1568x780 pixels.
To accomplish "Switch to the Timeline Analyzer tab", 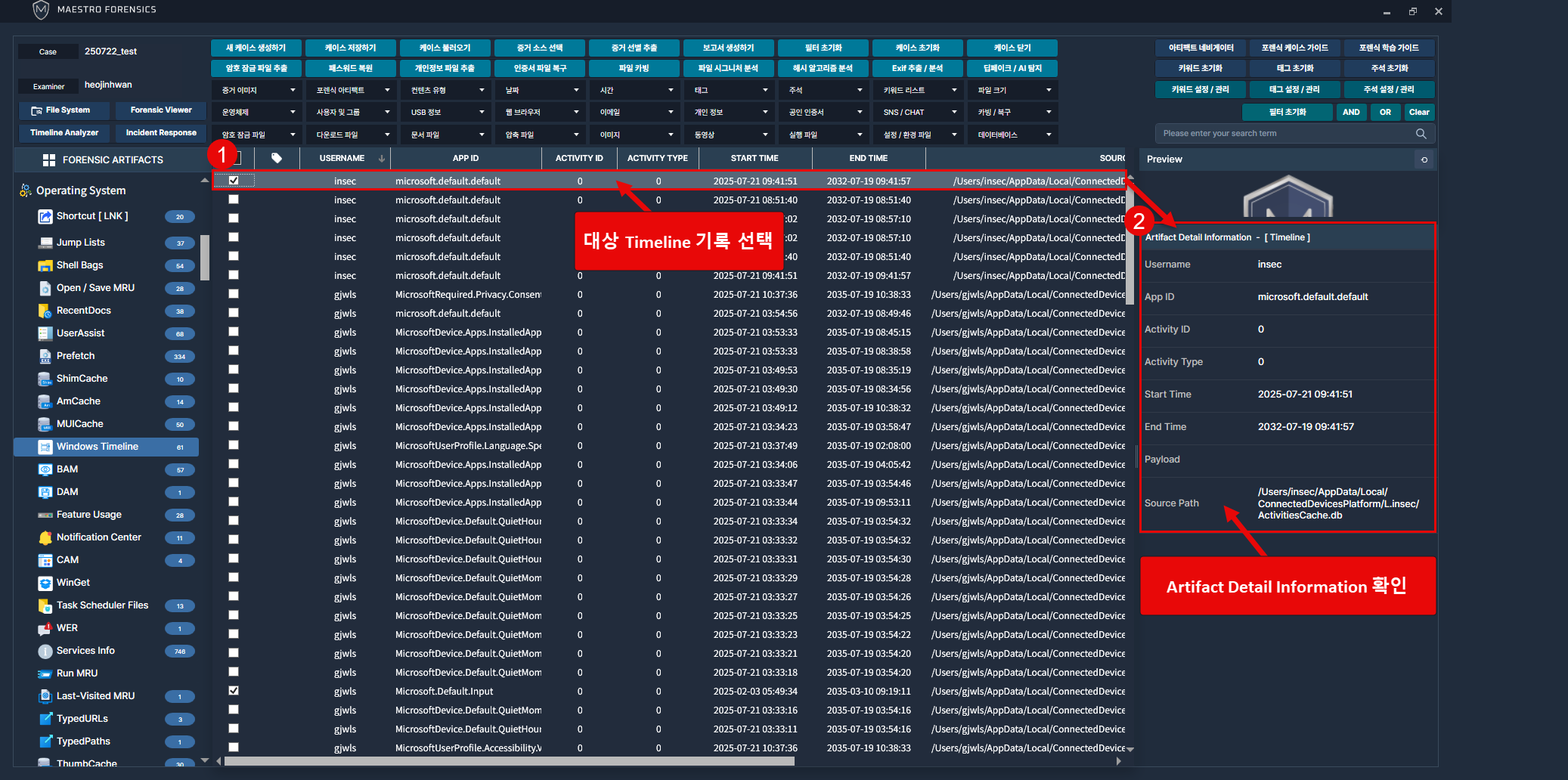I will [64, 133].
